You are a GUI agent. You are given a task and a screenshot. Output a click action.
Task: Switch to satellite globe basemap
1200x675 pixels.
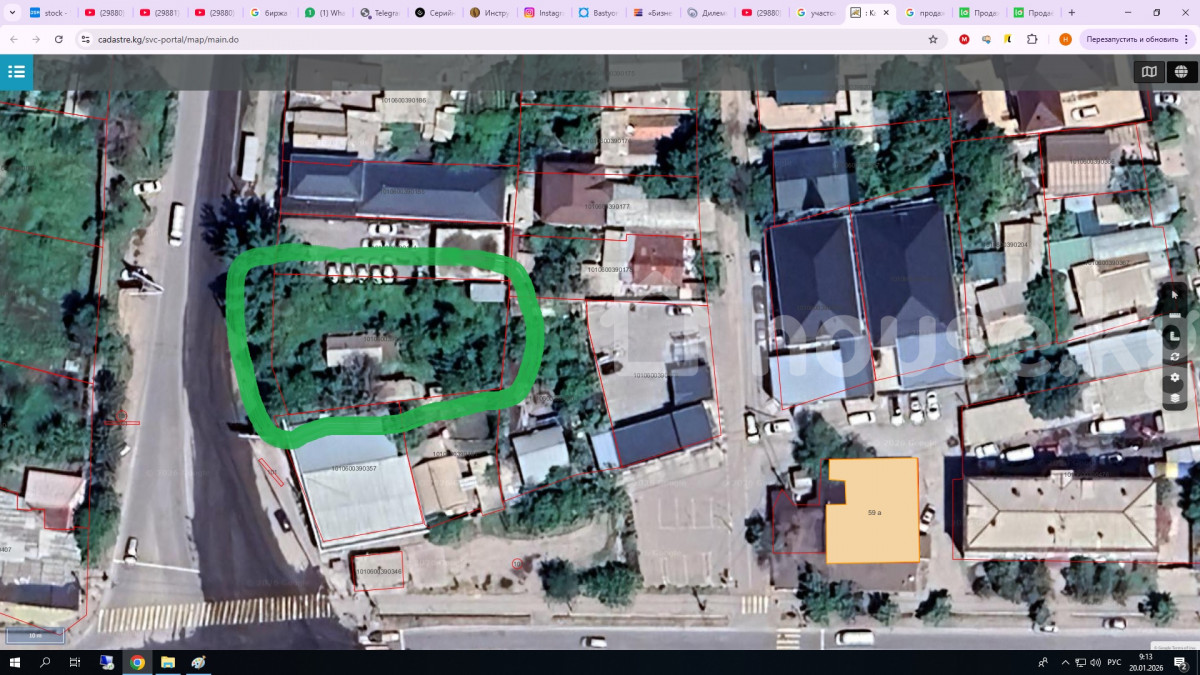tap(1182, 72)
